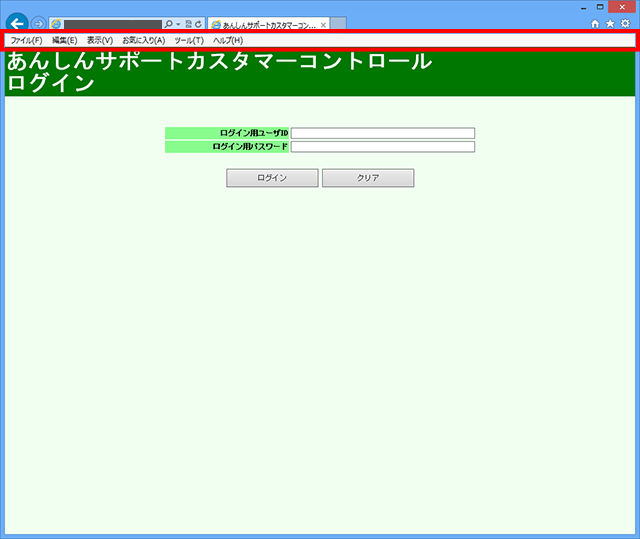This screenshot has height=539, width=640.
Task: Click the search magnifier in address bar
Action: pyautogui.click(x=168, y=24)
